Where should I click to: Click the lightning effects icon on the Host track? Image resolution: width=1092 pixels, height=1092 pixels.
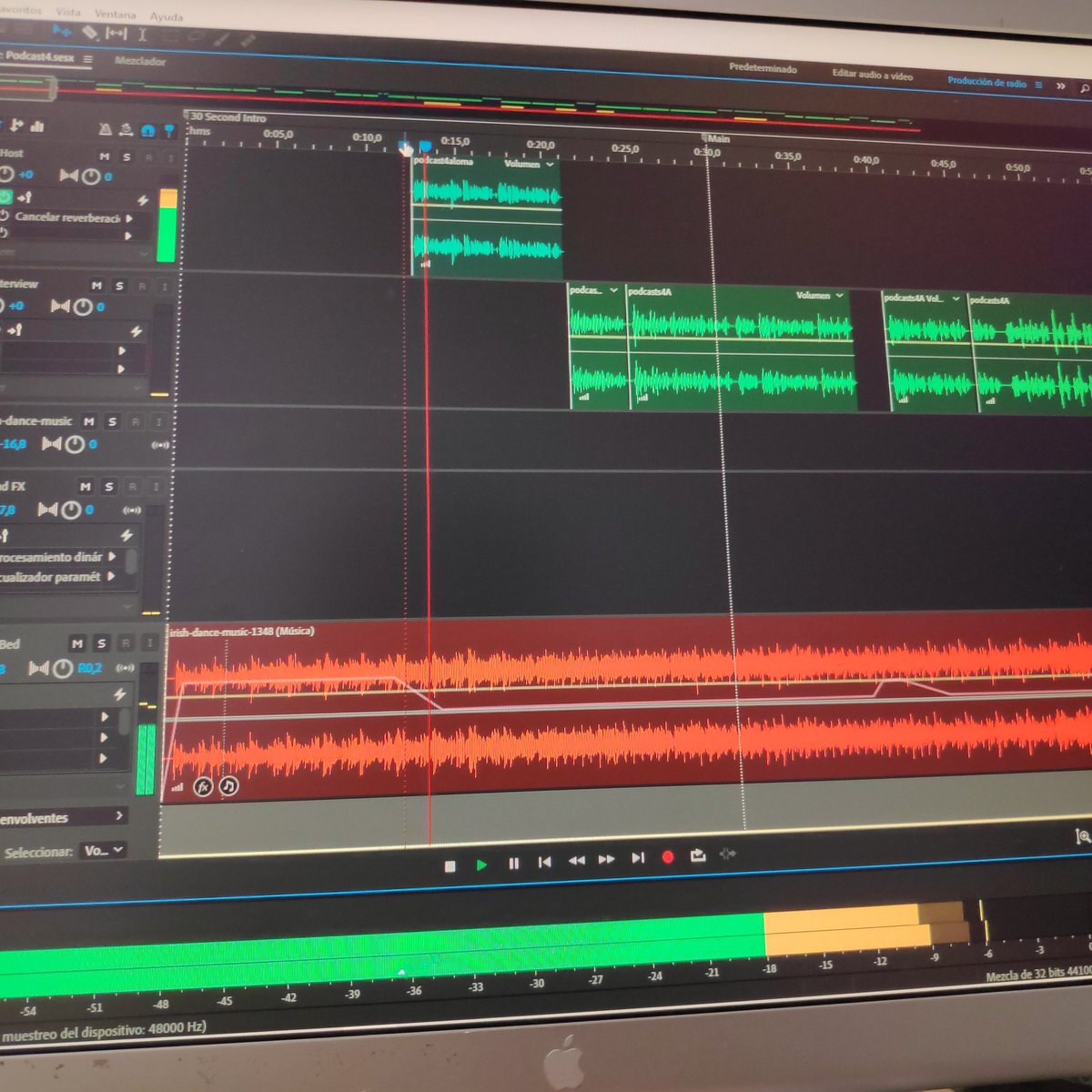(x=143, y=199)
